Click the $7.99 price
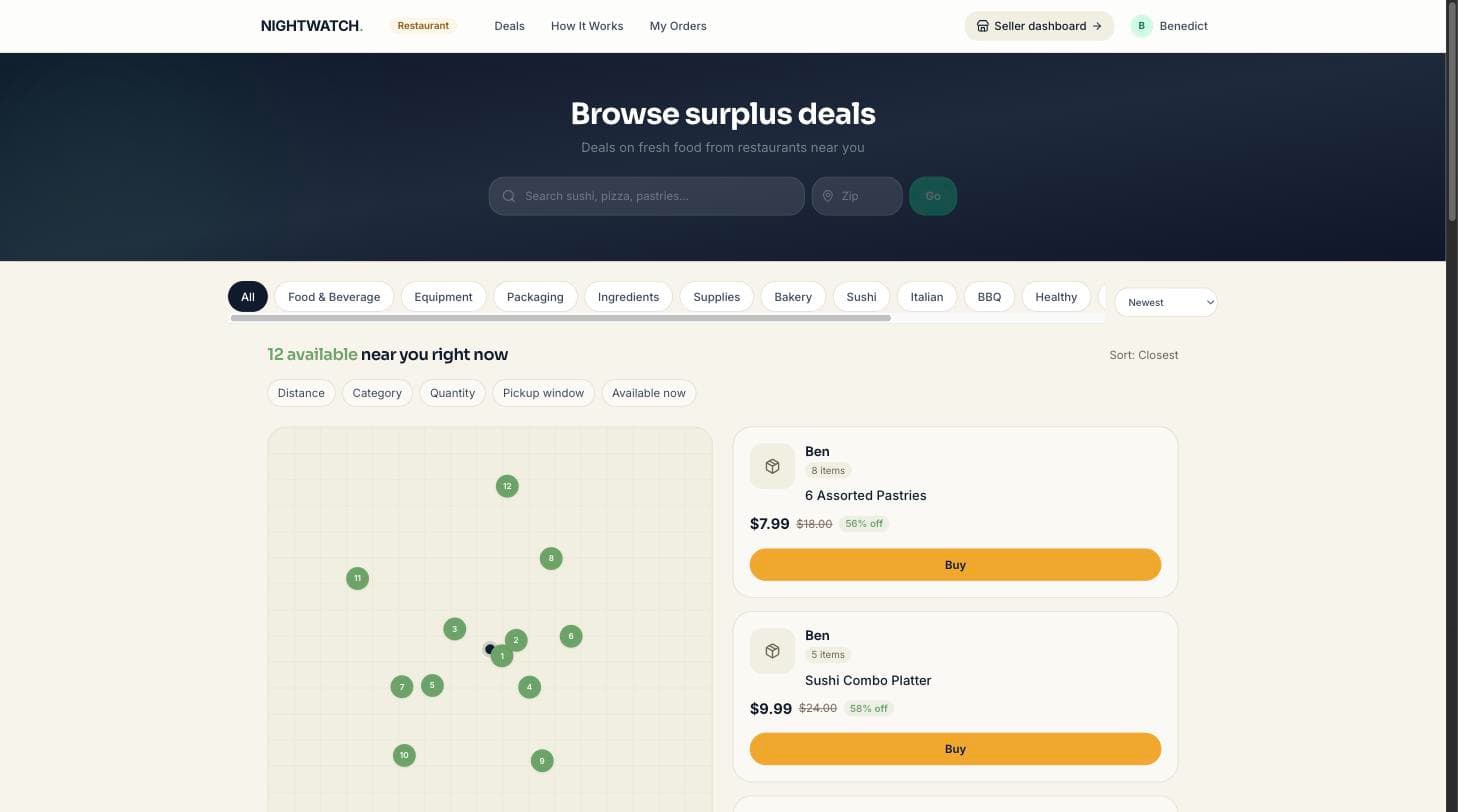Screen dimensions: 1458x812 (770, 524)
